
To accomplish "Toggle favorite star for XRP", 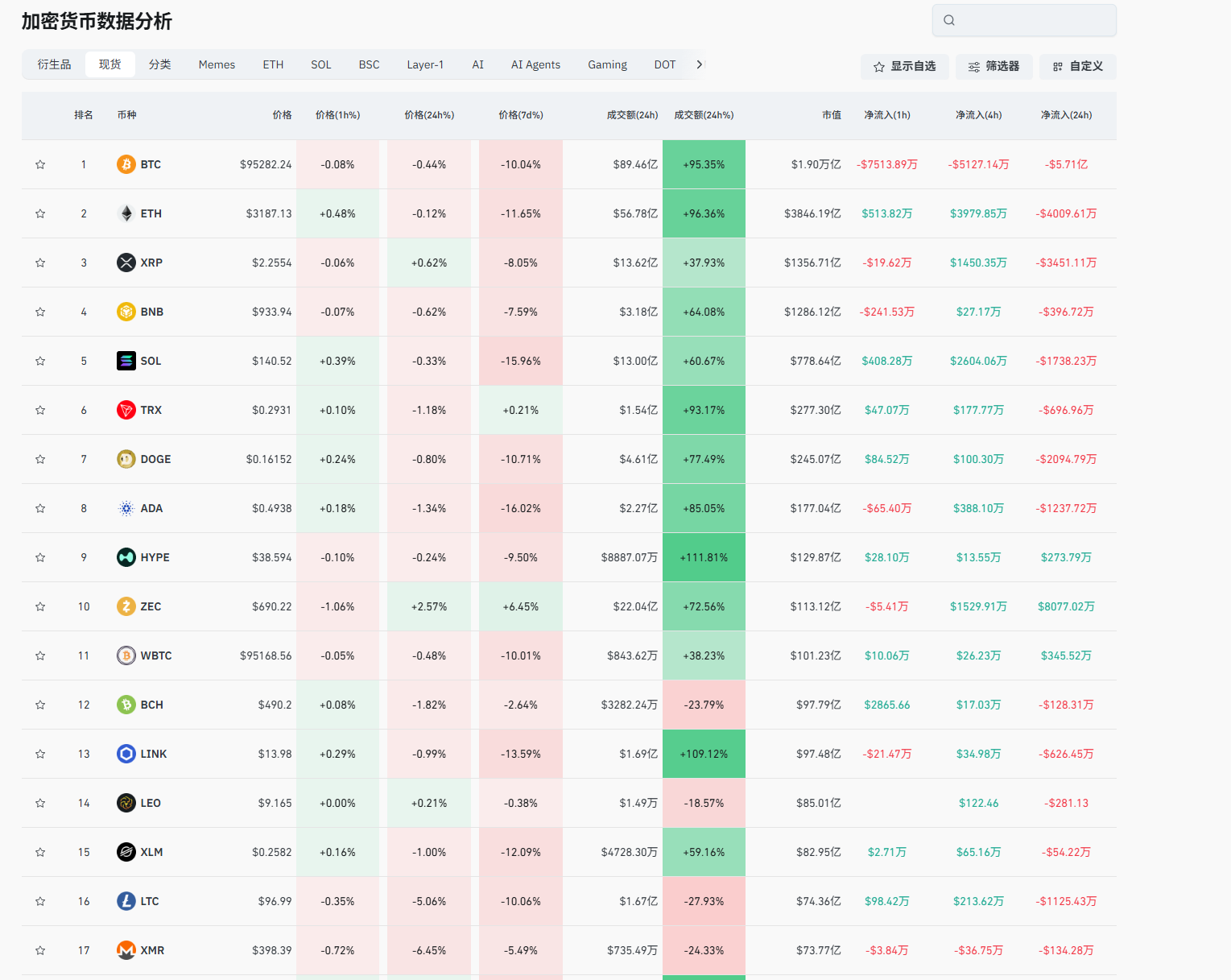I will (40, 263).
